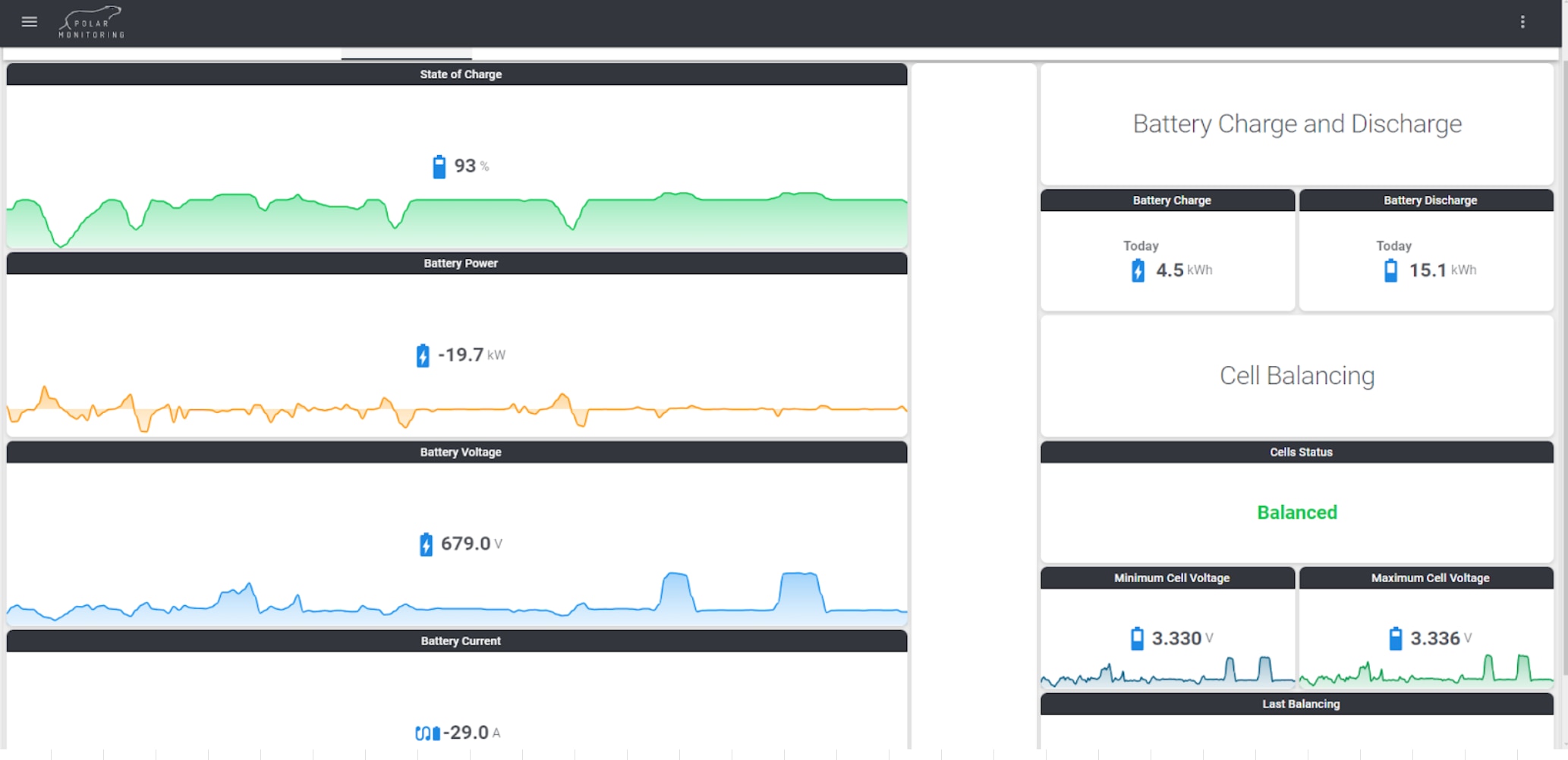
Task: Open the Battery Power orange graph
Action: [x=457, y=412]
